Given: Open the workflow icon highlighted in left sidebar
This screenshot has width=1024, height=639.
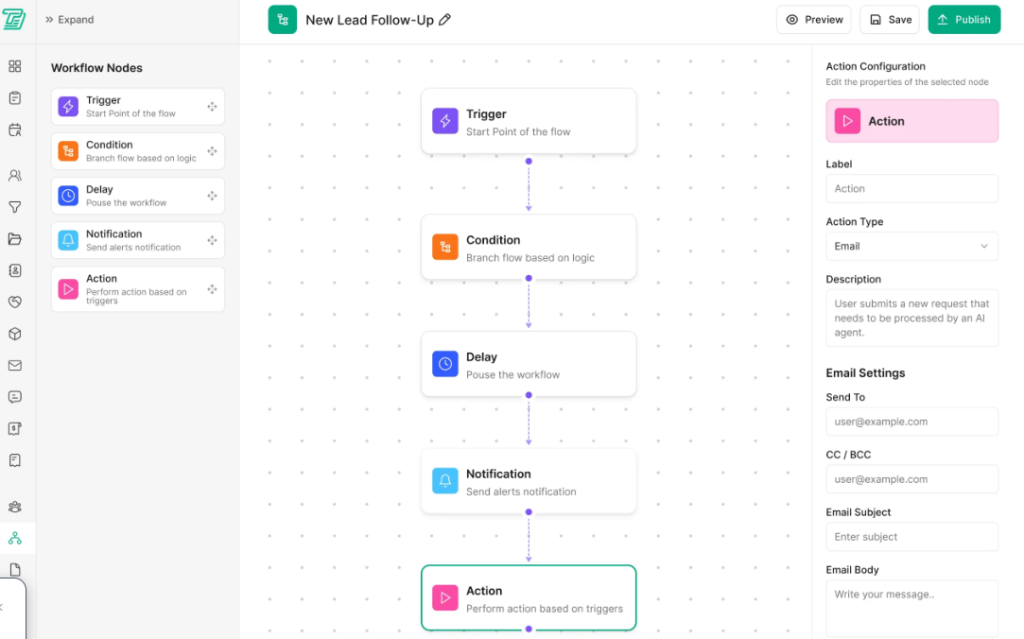Looking at the screenshot, I should 15,538.
